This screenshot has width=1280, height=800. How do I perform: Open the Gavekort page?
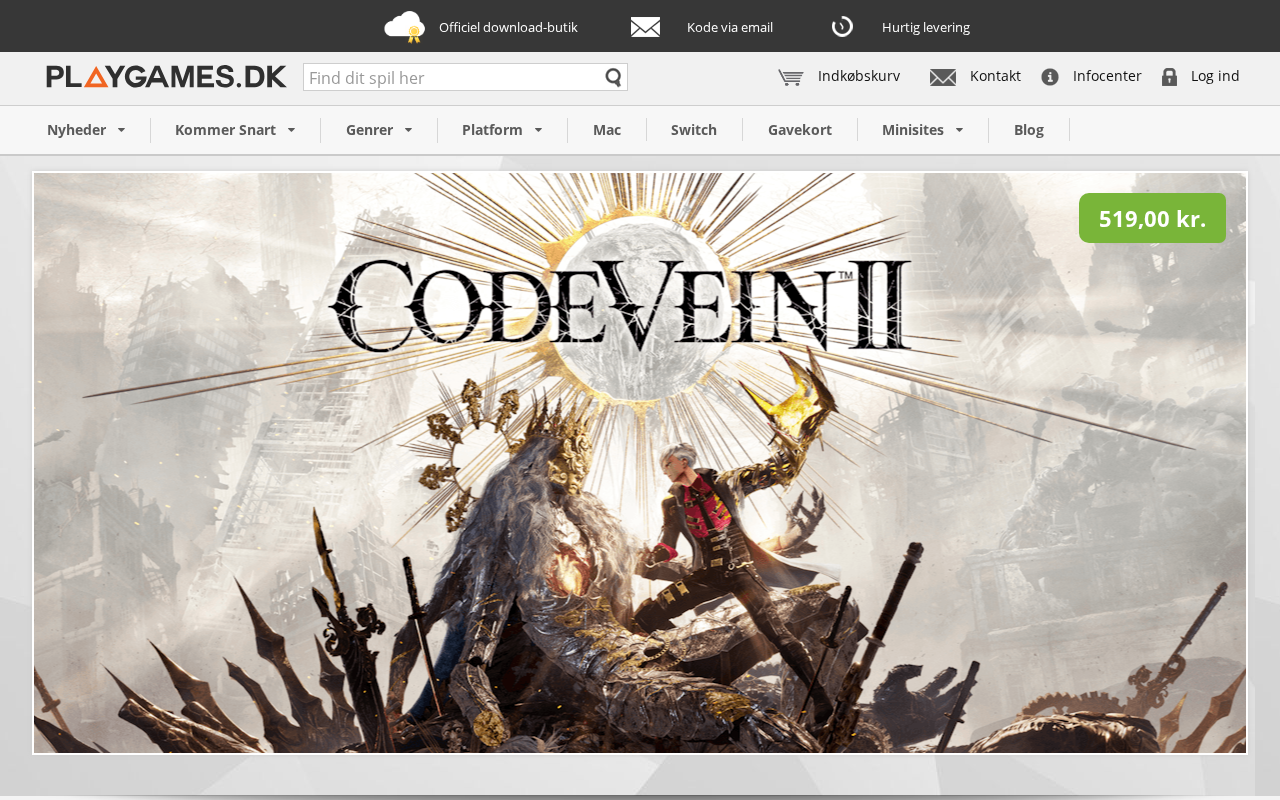point(800,130)
